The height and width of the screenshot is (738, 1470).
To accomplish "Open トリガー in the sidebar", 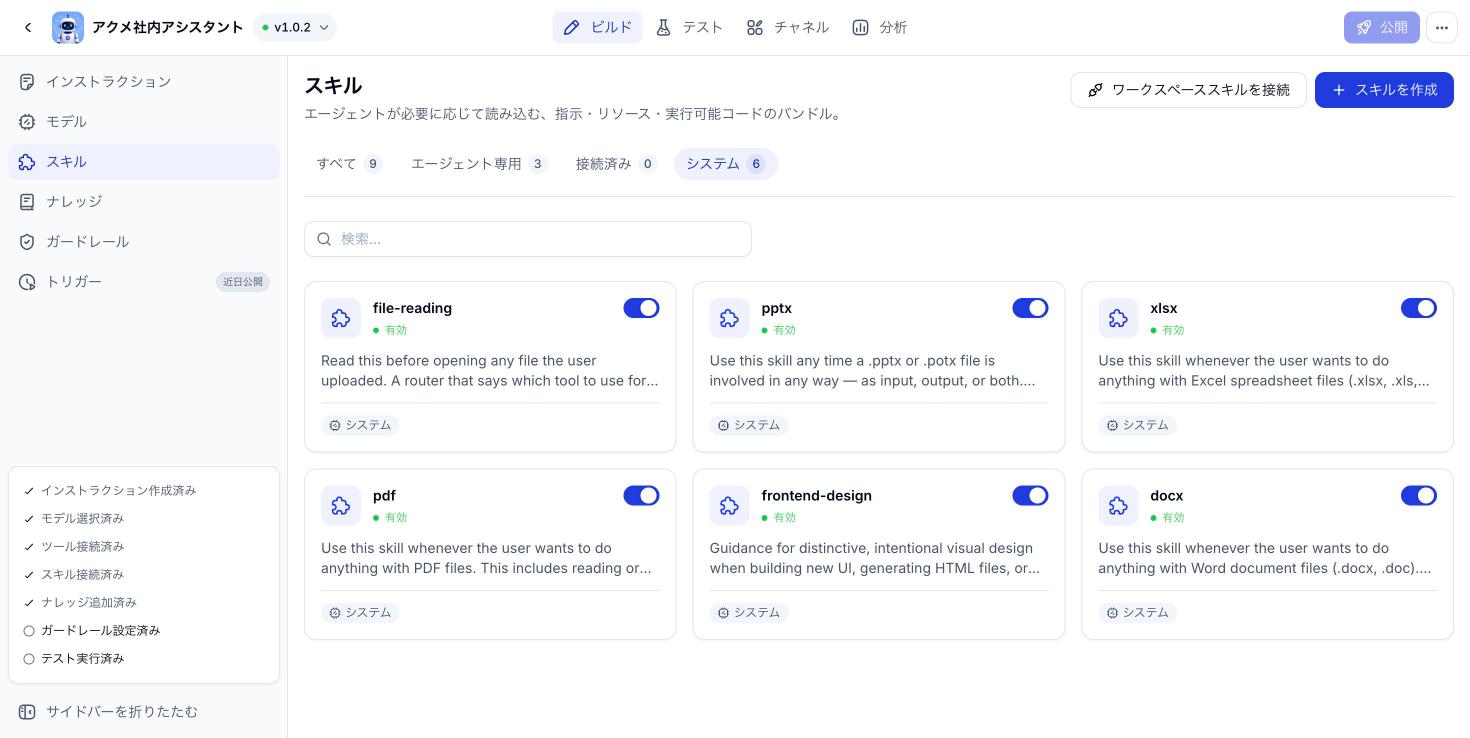I will click(x=144, y=282).
